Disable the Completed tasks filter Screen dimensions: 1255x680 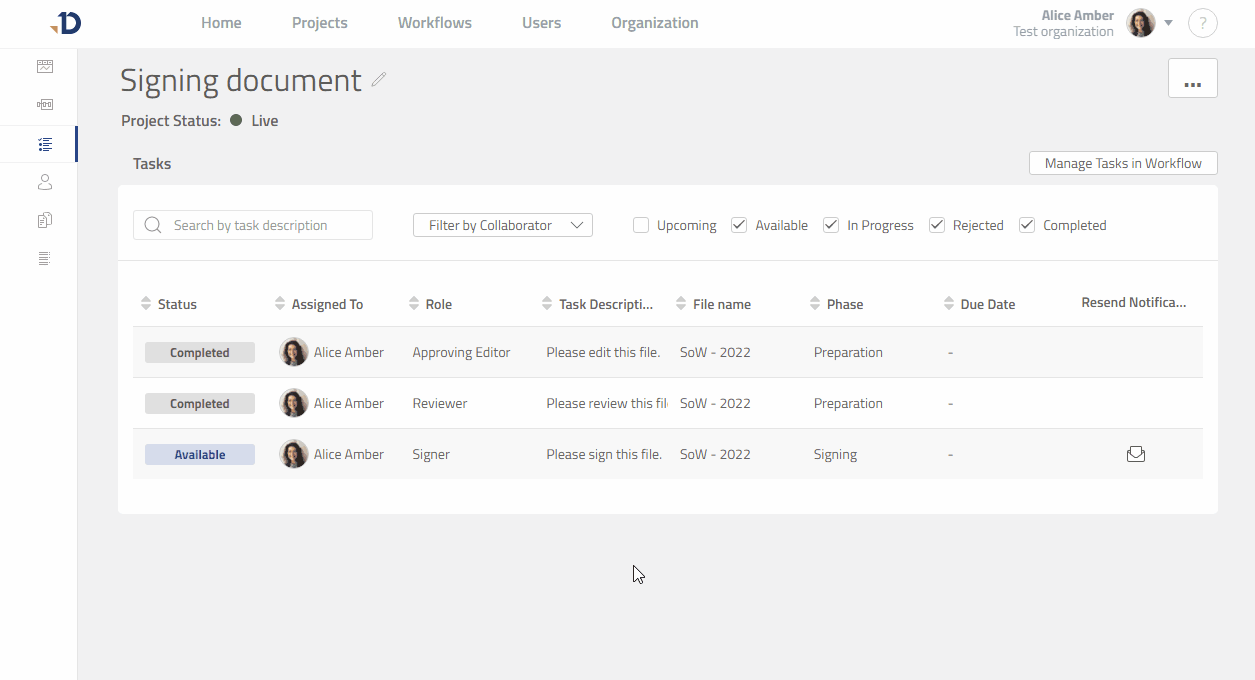click(1026, 225)
